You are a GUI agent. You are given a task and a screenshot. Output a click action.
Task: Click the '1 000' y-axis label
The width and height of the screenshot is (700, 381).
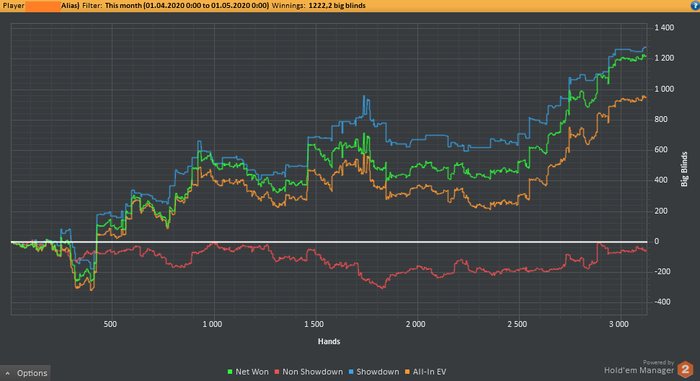(664, 89)
